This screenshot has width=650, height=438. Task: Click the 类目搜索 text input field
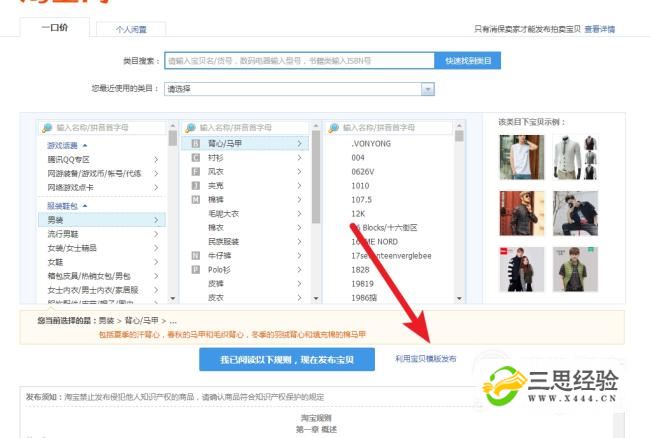pyautogui.click(x=298, y=61)
